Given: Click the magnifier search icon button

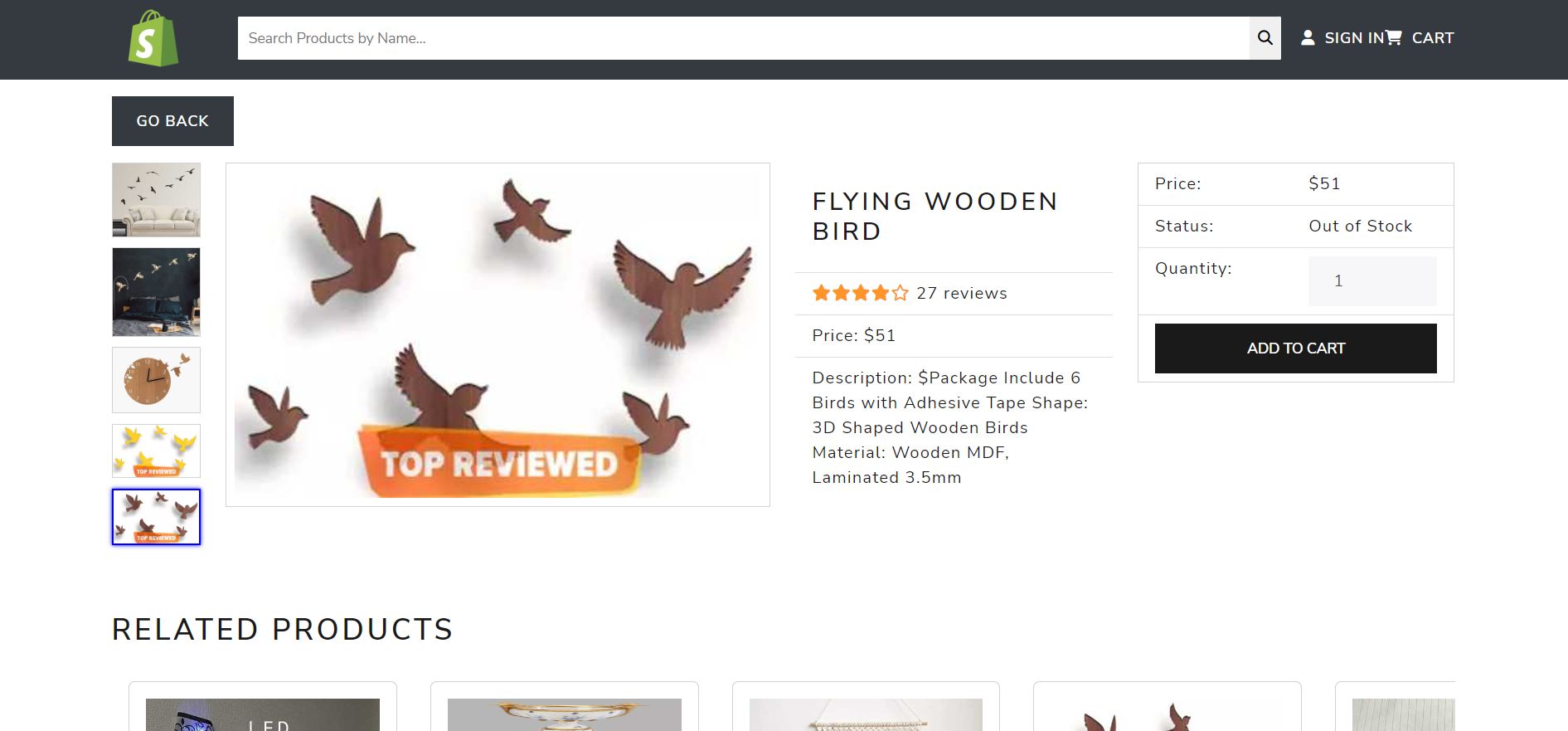Looking at the screenshot, I should (x=1265, y=38).
